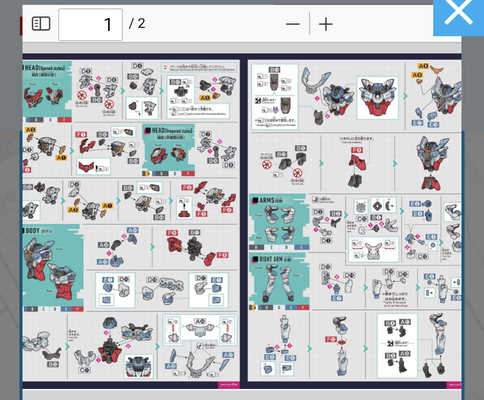This screenshot has width=484, height=400.
Task: Click the 'ARMS' section heading
Action: [x=271, y=200]
